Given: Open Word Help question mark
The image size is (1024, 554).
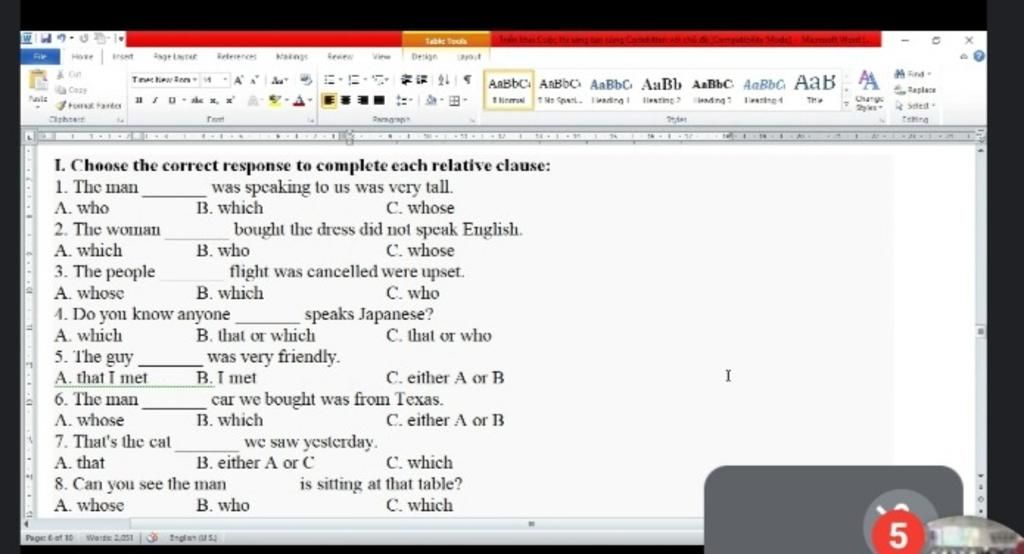Looking at the screenshot, I should (978, 57).
